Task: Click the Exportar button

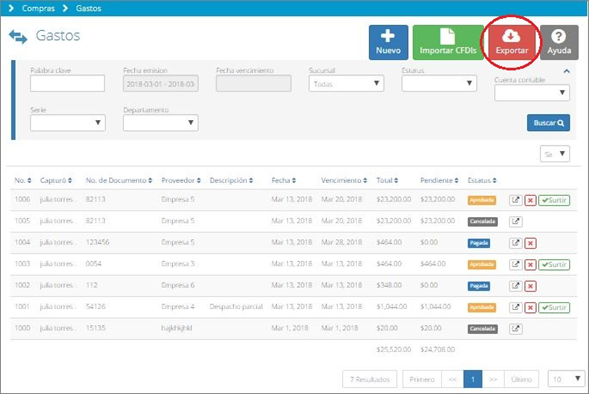Action: (512, 42)
